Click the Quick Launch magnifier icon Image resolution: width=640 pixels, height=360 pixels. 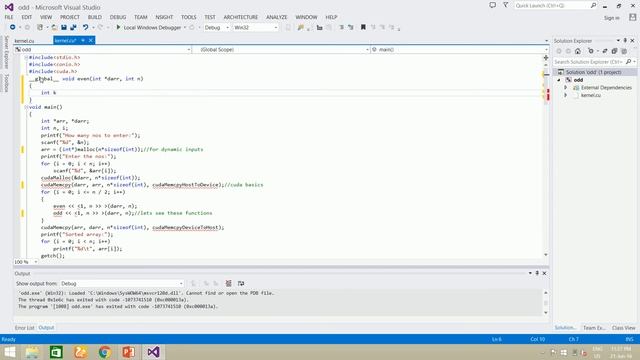pyautogui.click(x=593, y=5)
